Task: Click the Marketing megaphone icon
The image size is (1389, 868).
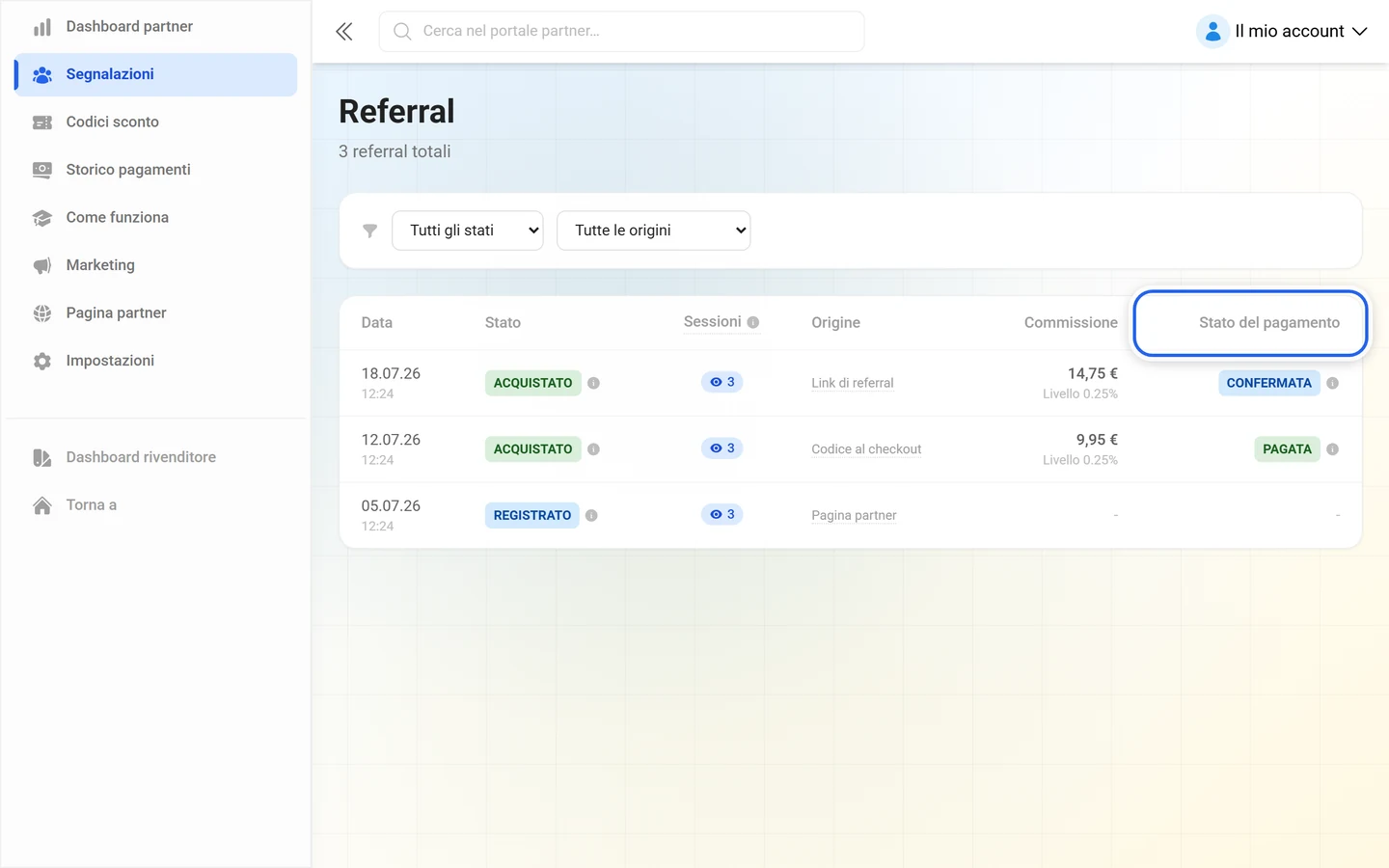Action: tap(42, 265)
